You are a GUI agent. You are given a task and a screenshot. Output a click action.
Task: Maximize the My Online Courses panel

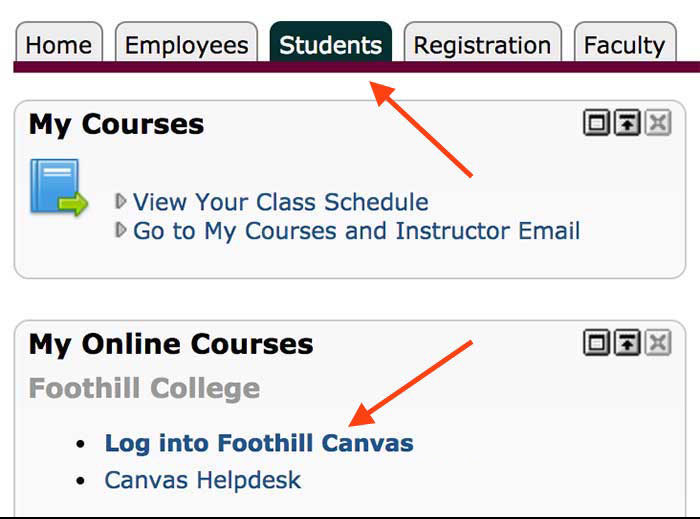(596, 344)
